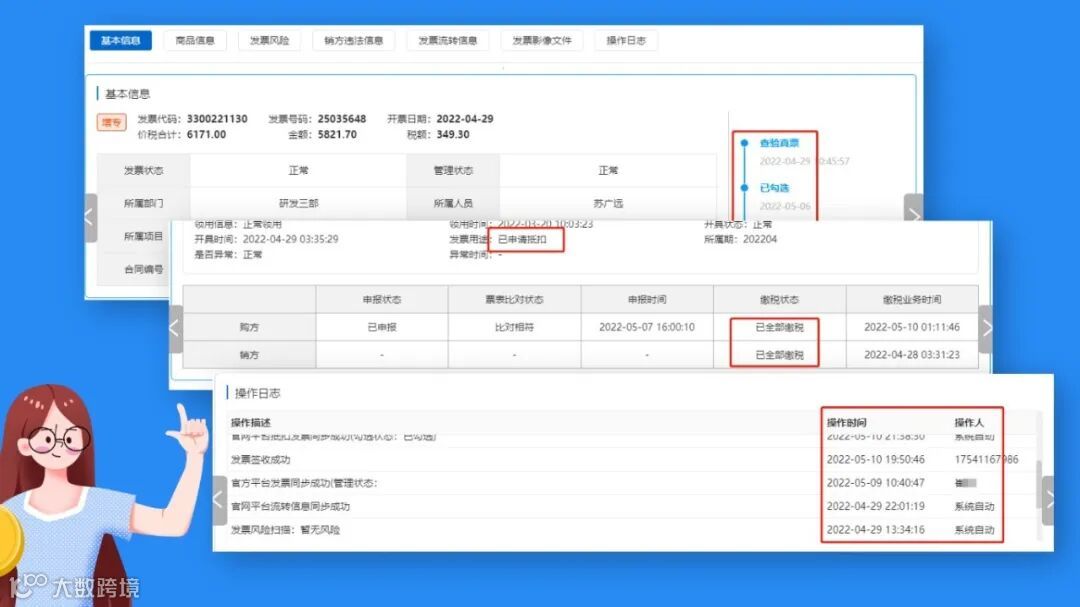The height and width of the screenshot is (607, 1080).
Task: Click the 官网平台流转信息同步成功 log entry
Action: click(290, 506)
